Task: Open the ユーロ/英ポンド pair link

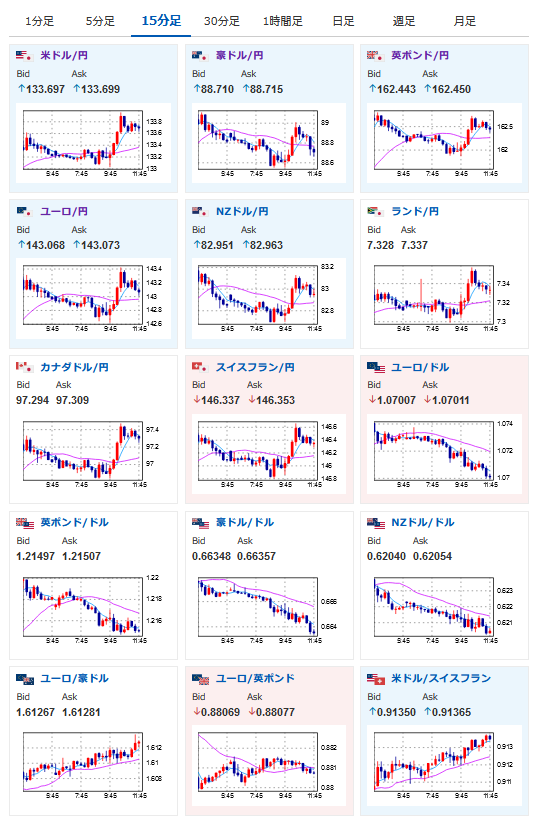Action: [x=255, y=678]
